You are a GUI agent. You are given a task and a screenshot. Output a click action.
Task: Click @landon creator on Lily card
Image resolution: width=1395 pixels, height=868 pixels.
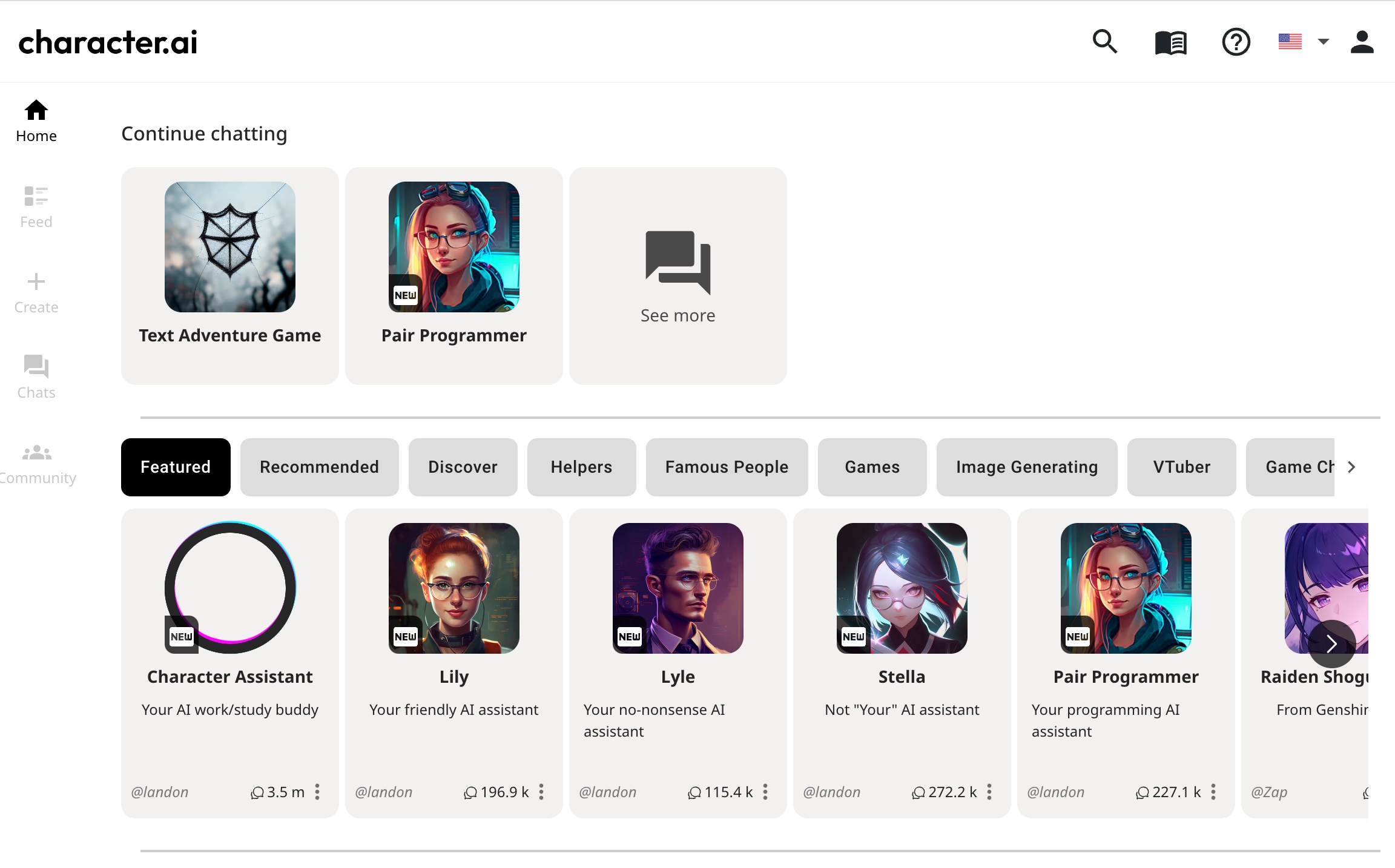click(x=384, y=792)
